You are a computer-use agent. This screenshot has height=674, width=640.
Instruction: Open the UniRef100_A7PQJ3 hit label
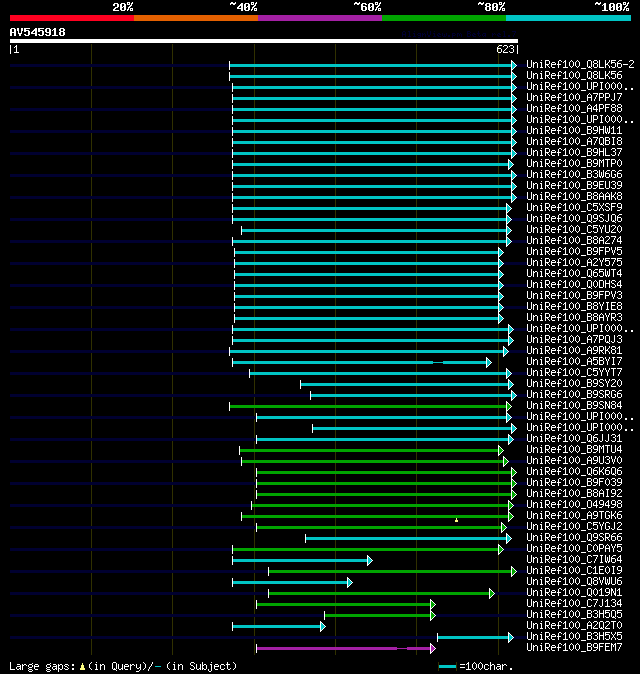click(574, 340)
